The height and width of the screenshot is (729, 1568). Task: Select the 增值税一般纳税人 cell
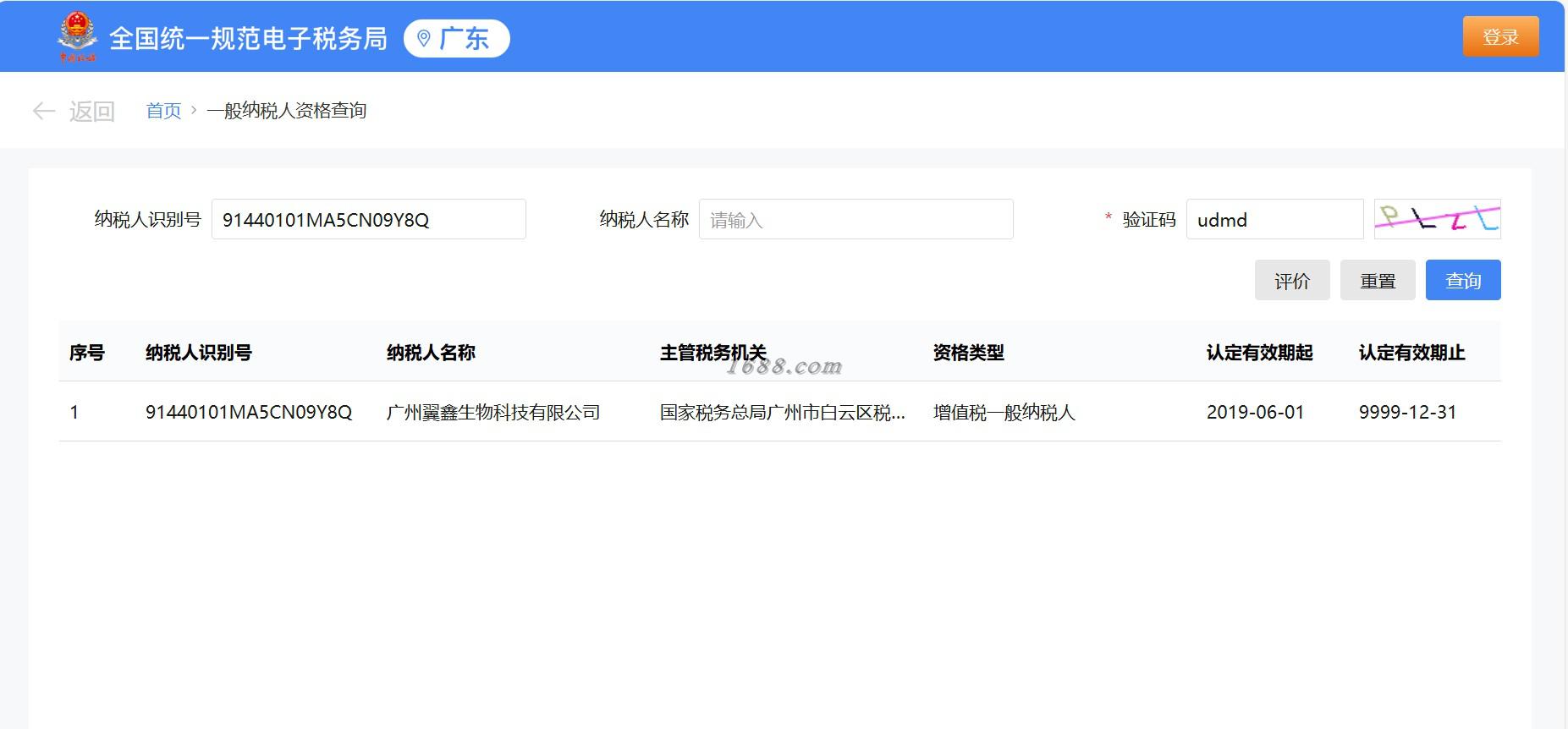[x=1004, y=412]
